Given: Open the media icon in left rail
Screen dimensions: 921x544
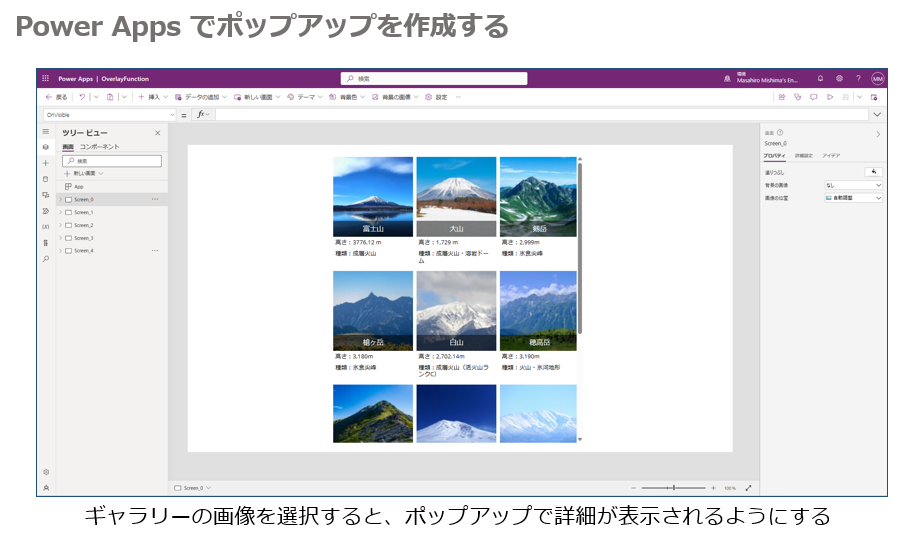Looking at the screenshot, I should (46, 195).
